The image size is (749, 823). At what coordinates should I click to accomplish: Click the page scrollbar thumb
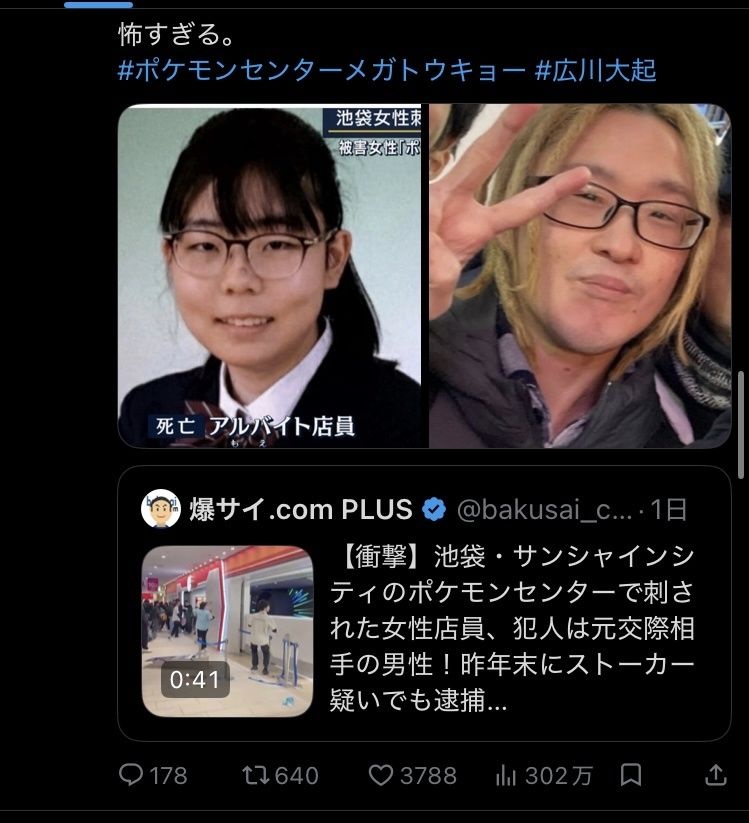click(741, 425)
